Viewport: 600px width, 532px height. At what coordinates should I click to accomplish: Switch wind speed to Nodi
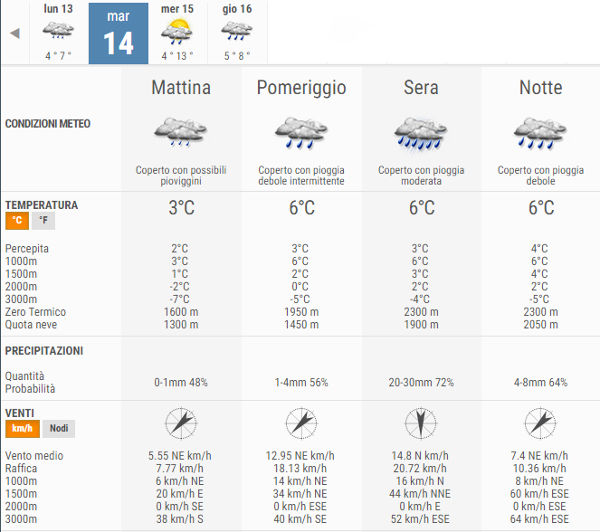(x=59, y=428)
